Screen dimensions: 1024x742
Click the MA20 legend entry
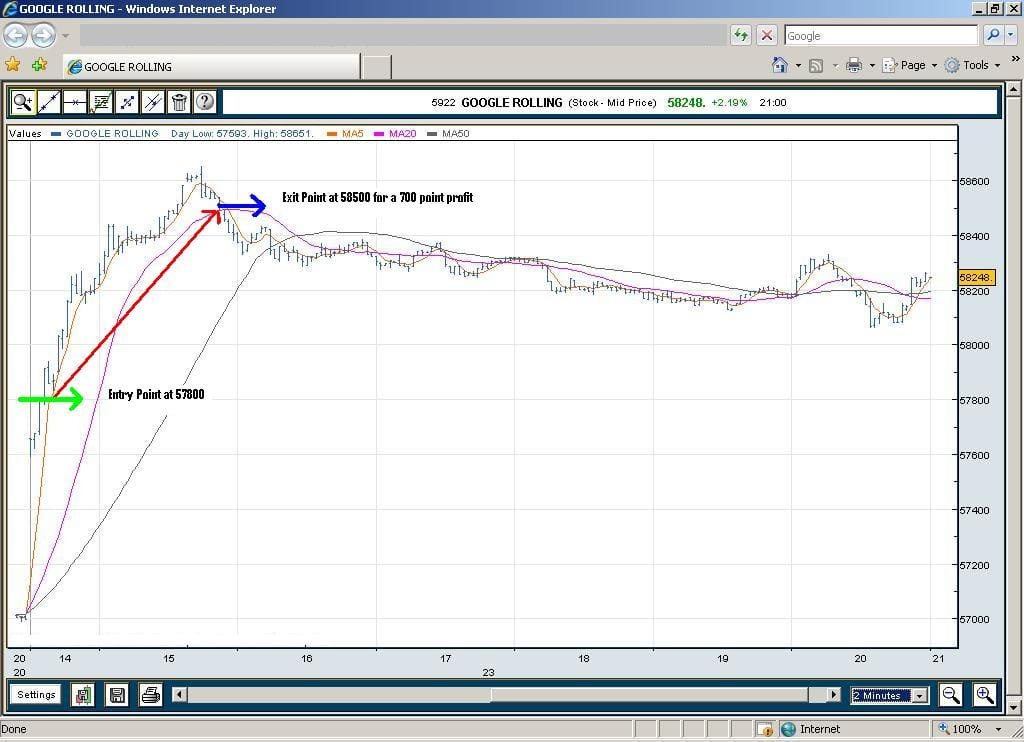(395, 133)
